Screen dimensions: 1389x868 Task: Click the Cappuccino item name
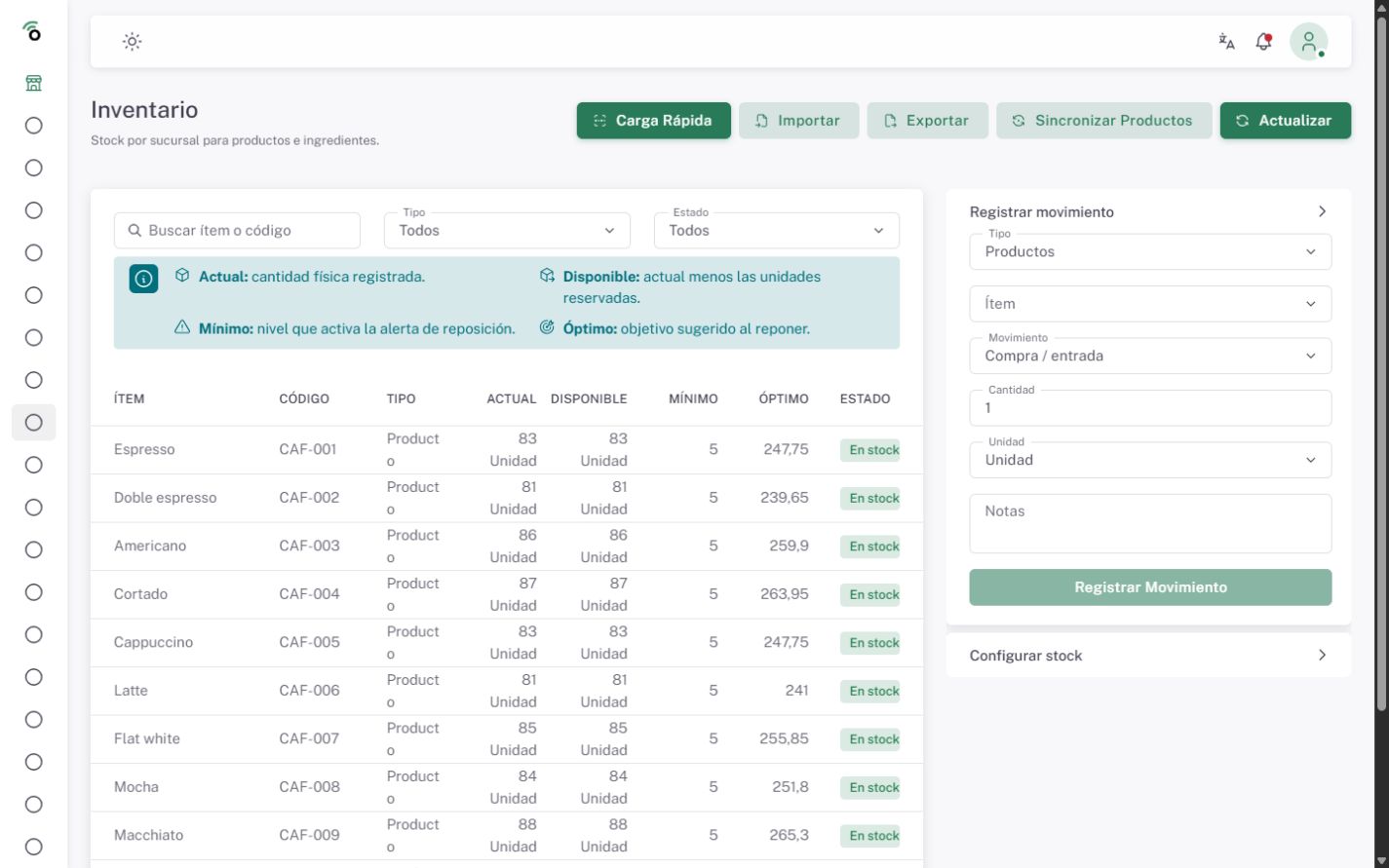pyautogui.click(x=153, y=643)
